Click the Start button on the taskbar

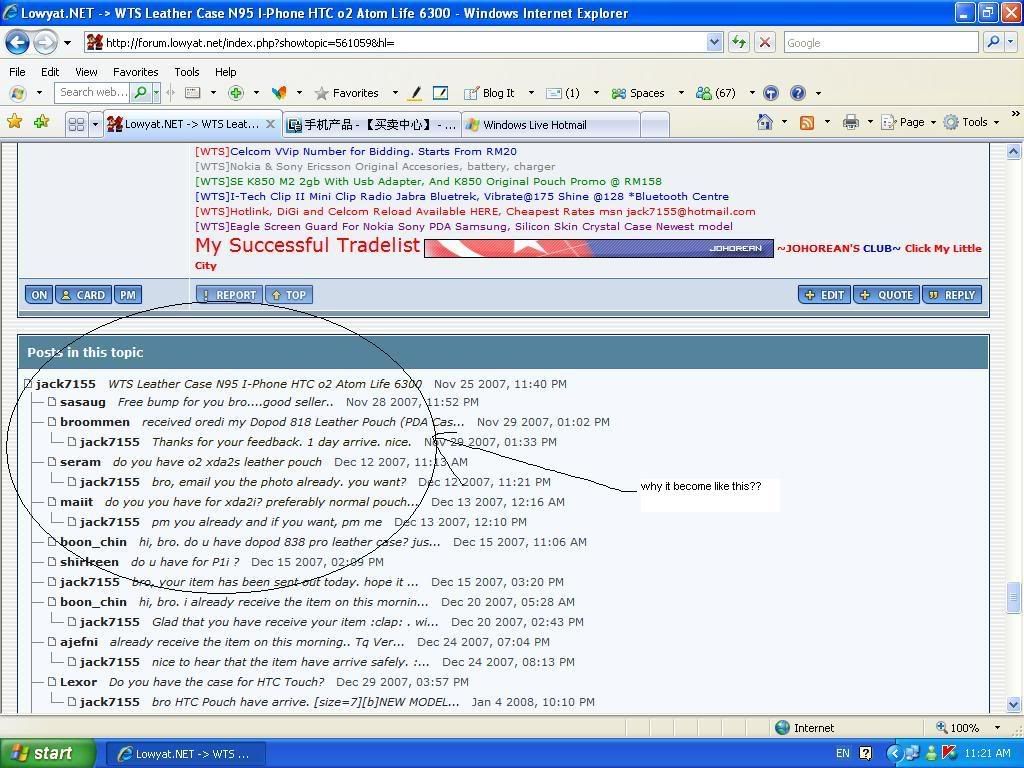pyautogui.click(x=45, y=752)
